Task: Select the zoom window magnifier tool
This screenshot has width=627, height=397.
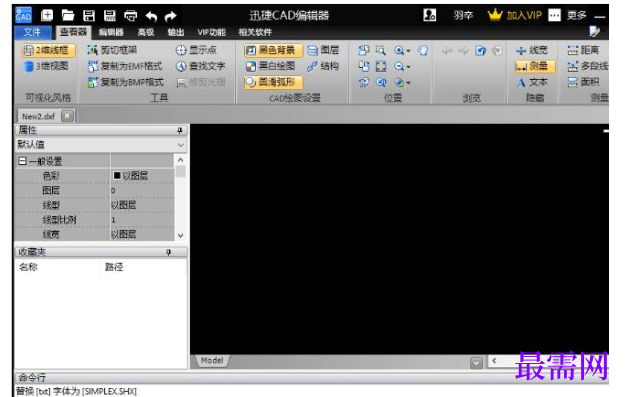Action: (x=381, y=50)
